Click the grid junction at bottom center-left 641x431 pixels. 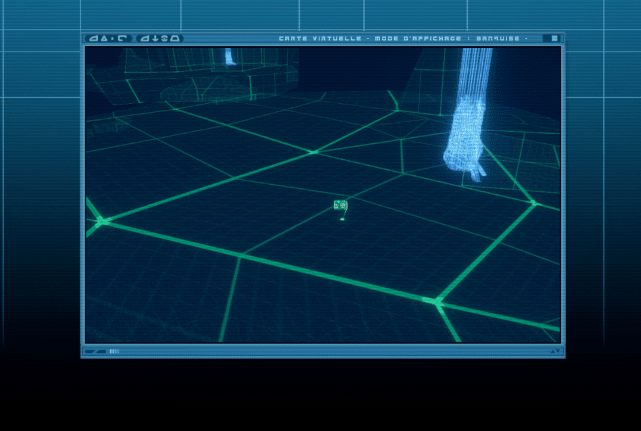240,257
